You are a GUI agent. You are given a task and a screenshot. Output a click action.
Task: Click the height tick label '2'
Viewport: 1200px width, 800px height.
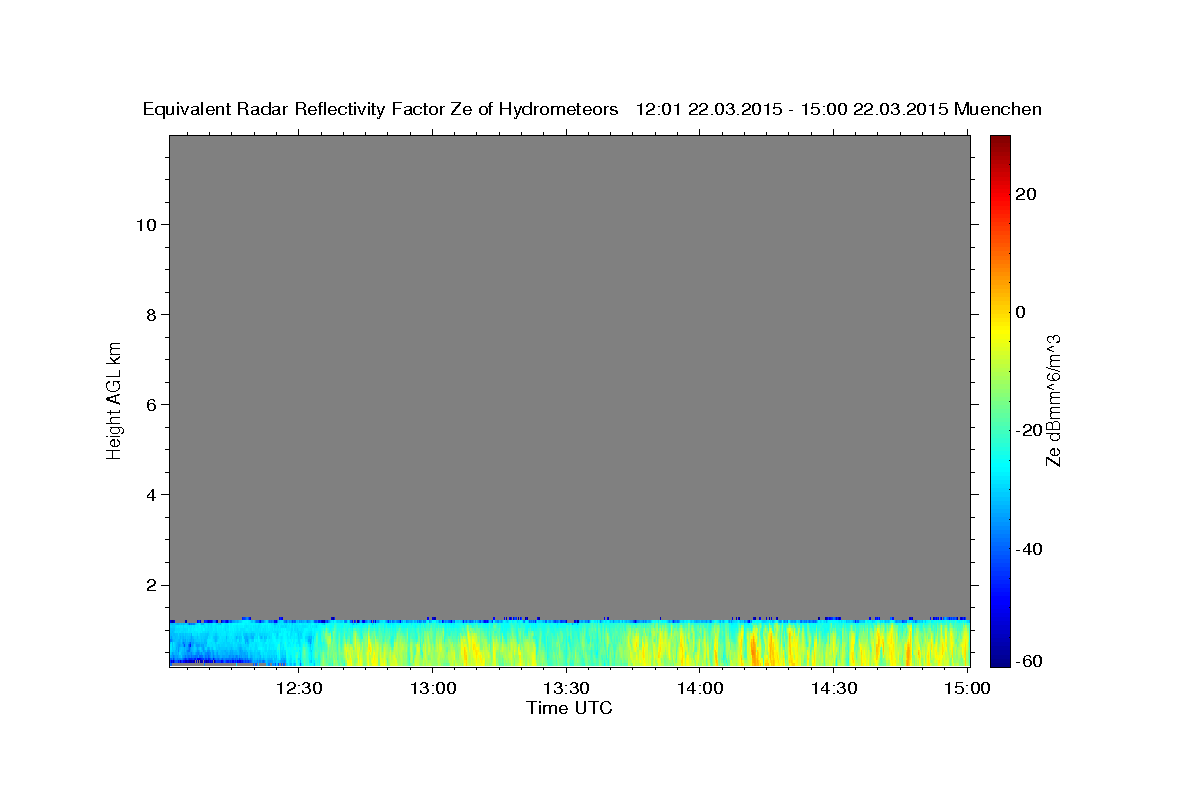[x=149, y=585]
